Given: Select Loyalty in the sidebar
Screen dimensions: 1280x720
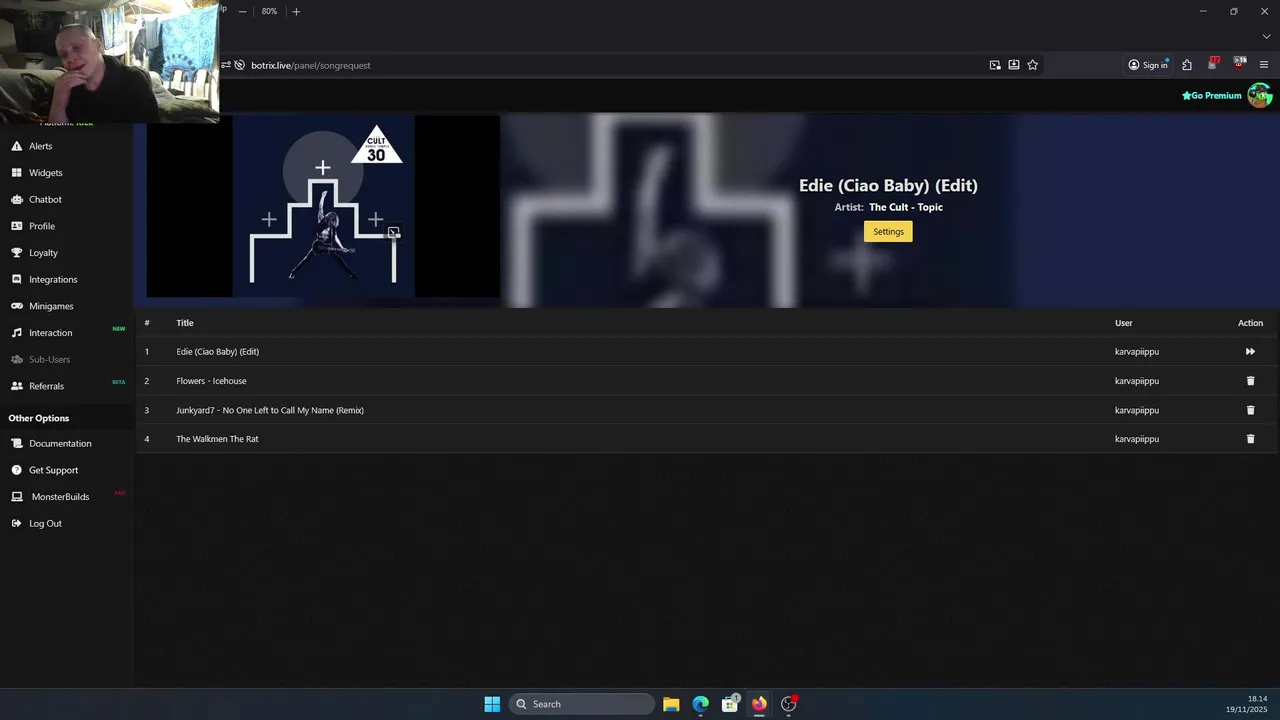Looking at the screenshot, I should [x=43, y=253].
